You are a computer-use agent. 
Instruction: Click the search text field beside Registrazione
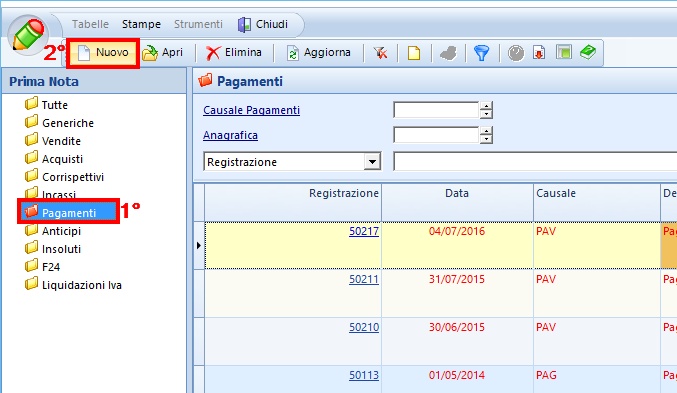click(535, 162)
